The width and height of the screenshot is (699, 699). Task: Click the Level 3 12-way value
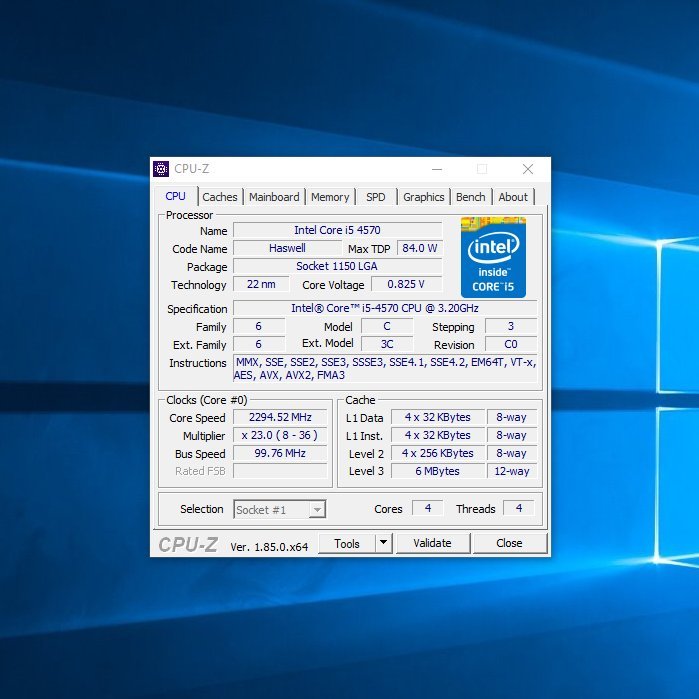(512, 471)
